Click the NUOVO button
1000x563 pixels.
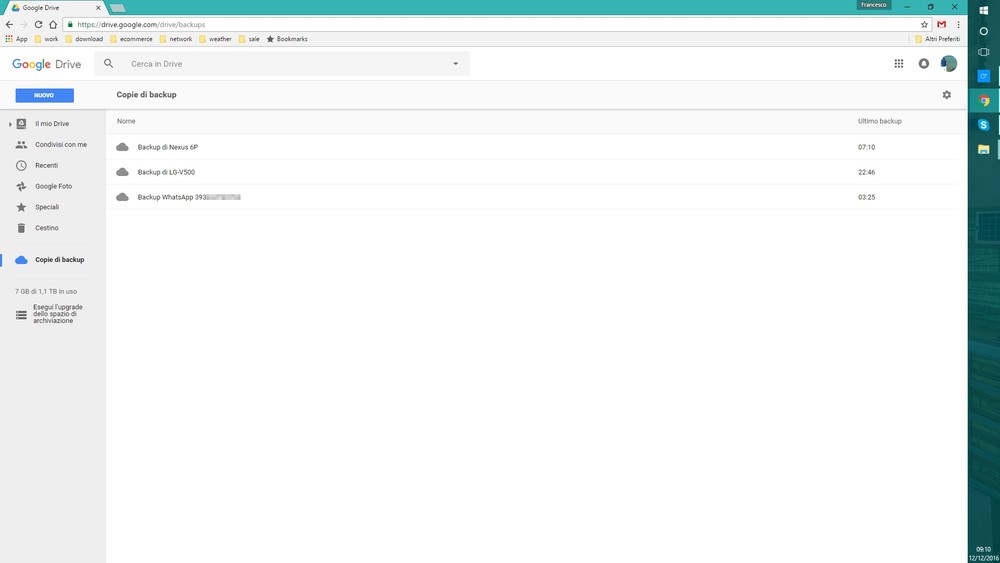[45, 95]
